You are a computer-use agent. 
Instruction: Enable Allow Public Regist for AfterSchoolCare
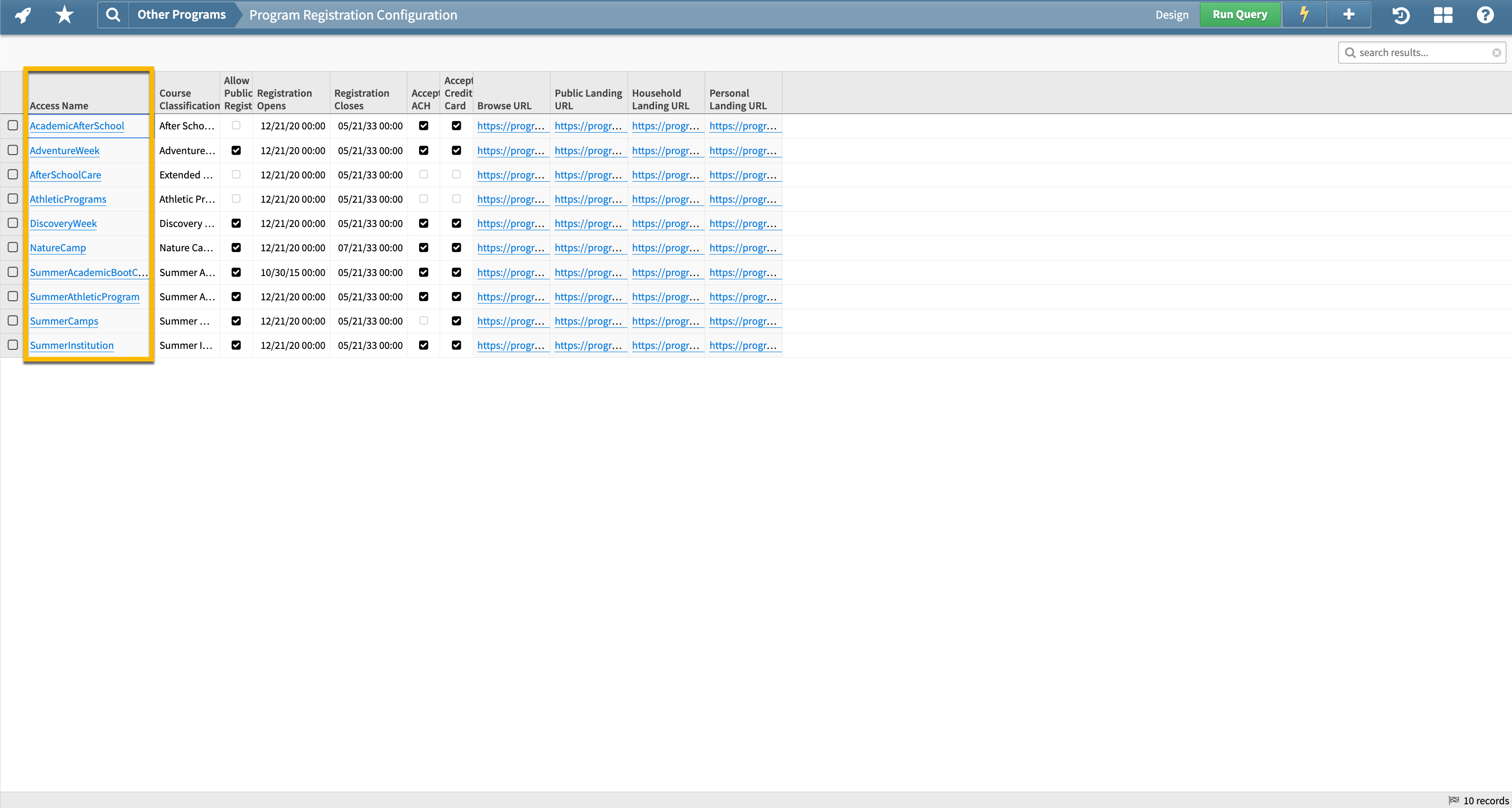tap(236, 174)
